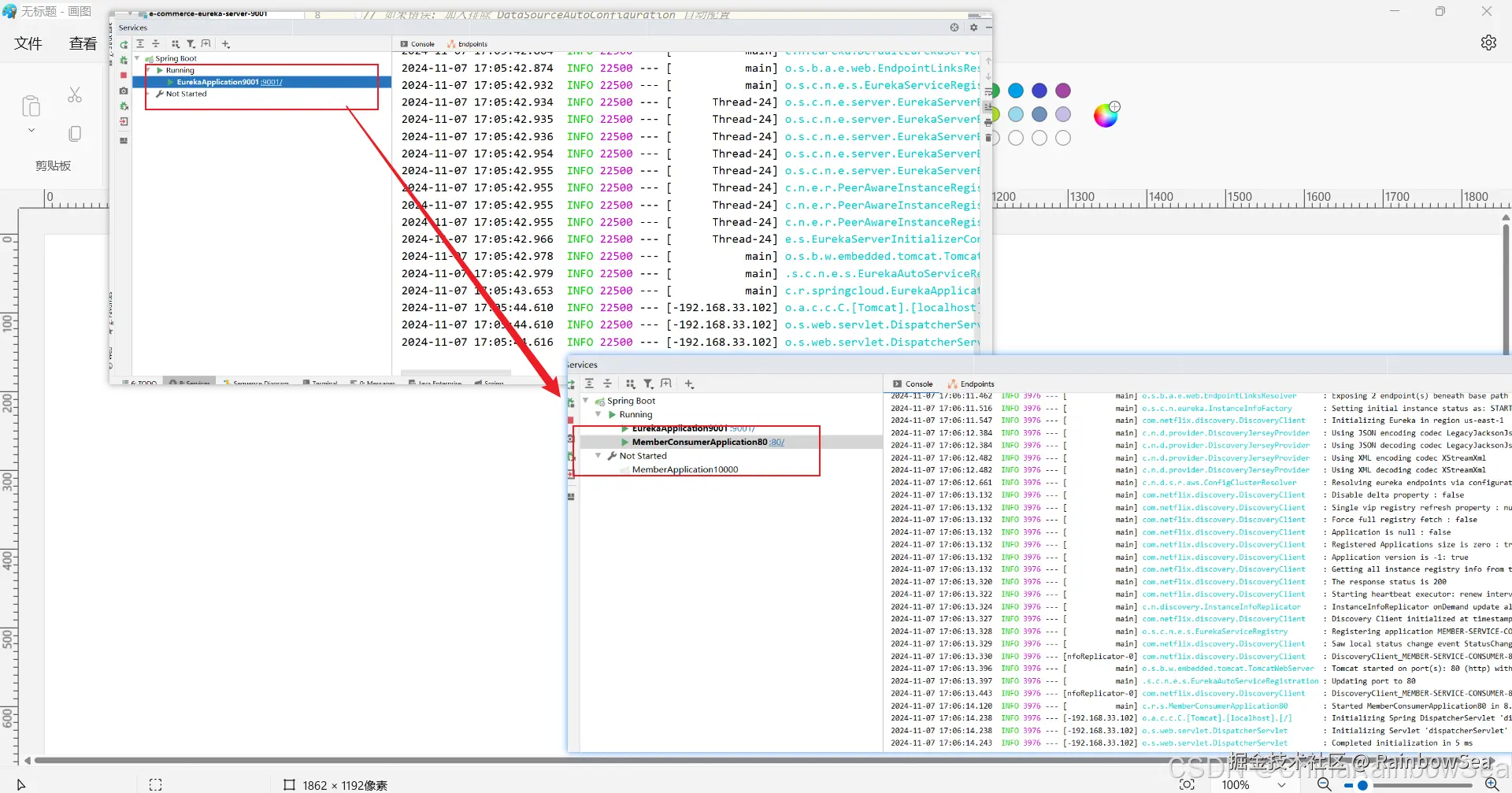1512x793 pixels.
Task: Open the 文件 menu in Paint
Action: click(x=28, y=43)
